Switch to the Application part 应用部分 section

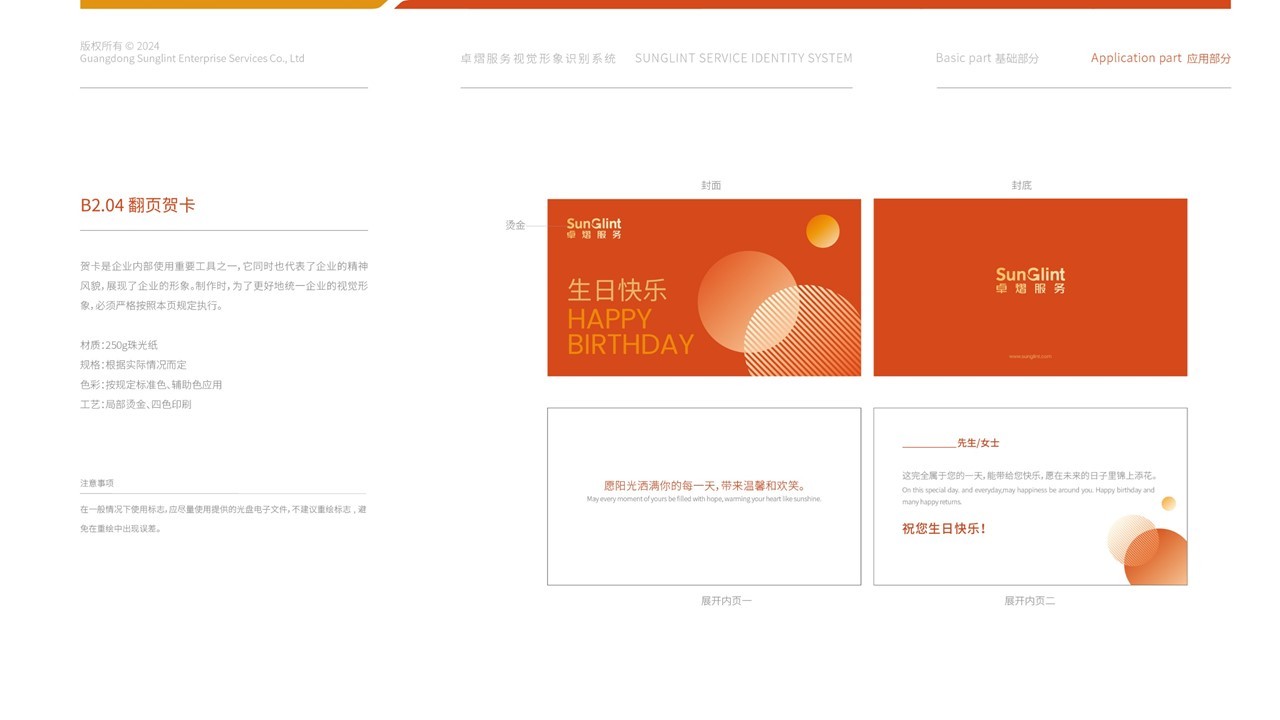point(1161,58)
